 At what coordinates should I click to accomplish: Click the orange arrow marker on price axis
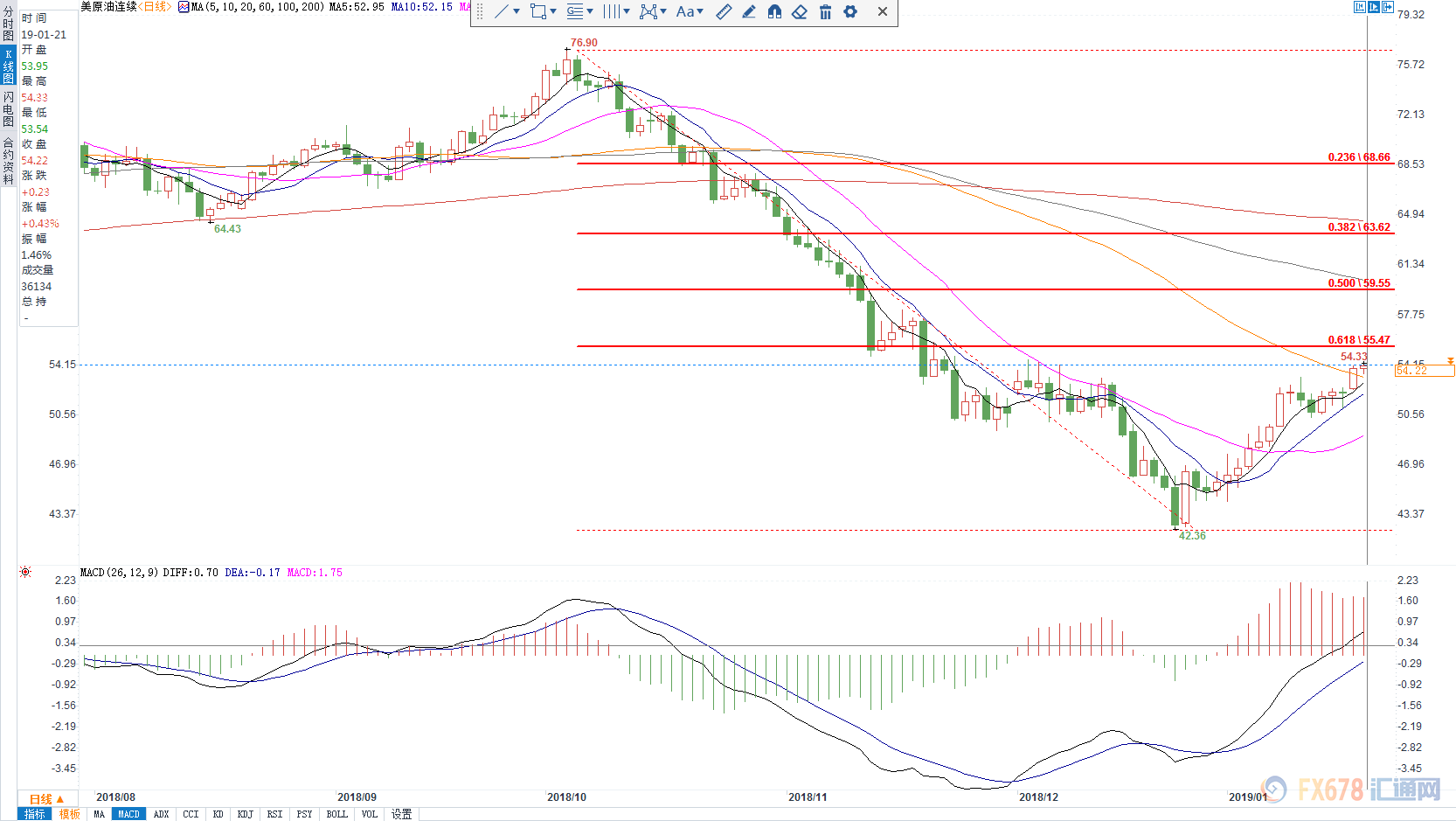(x=1451, y=360)
